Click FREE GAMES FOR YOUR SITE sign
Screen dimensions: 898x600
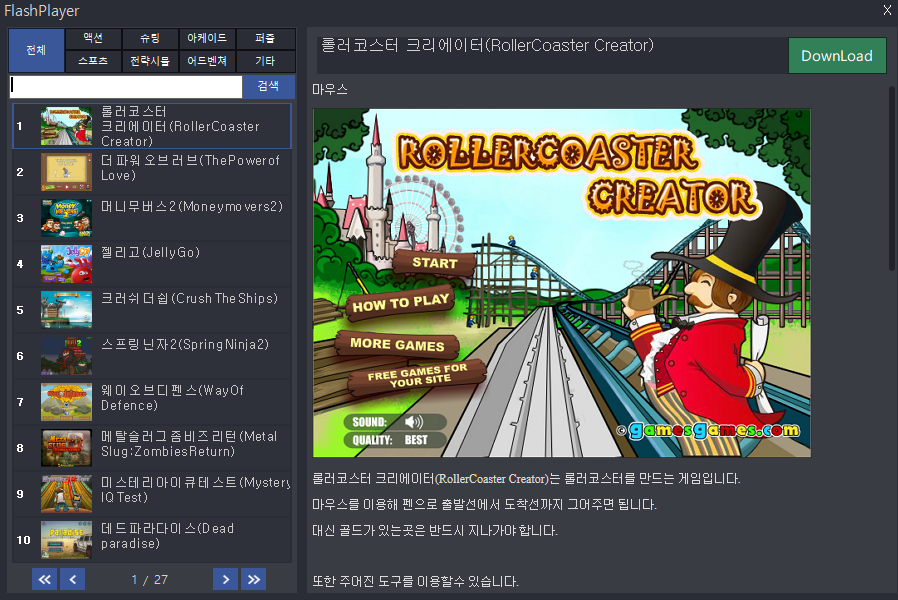click(x=418, y=376)
